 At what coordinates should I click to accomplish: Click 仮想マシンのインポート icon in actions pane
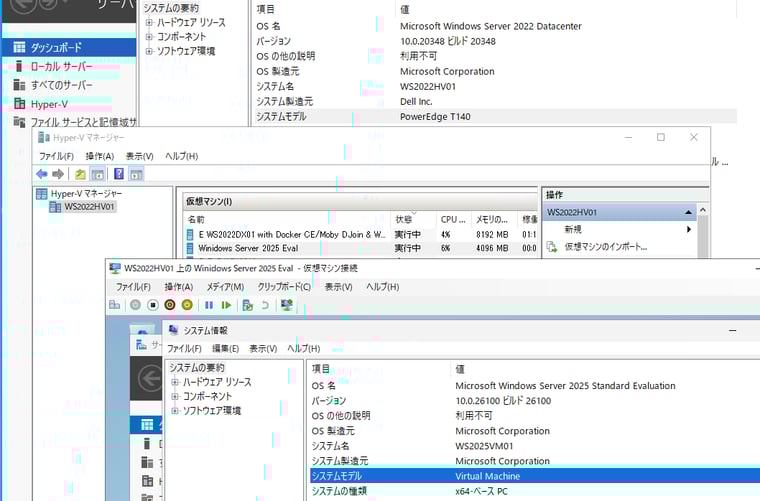552,247
